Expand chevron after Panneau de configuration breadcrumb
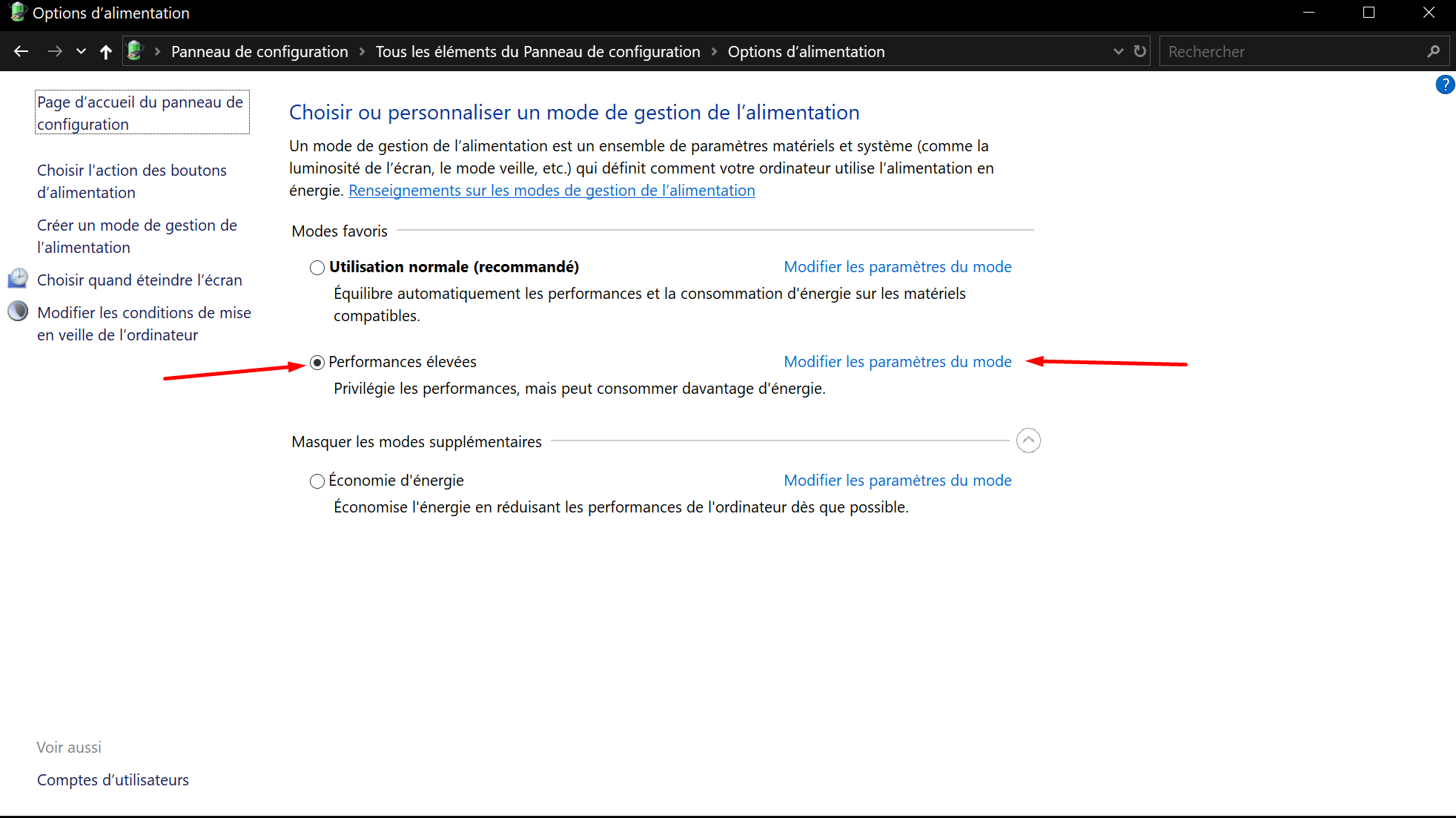Image resolution: width=1456 pixels, height=818 pixels. (x=363, y=51)
